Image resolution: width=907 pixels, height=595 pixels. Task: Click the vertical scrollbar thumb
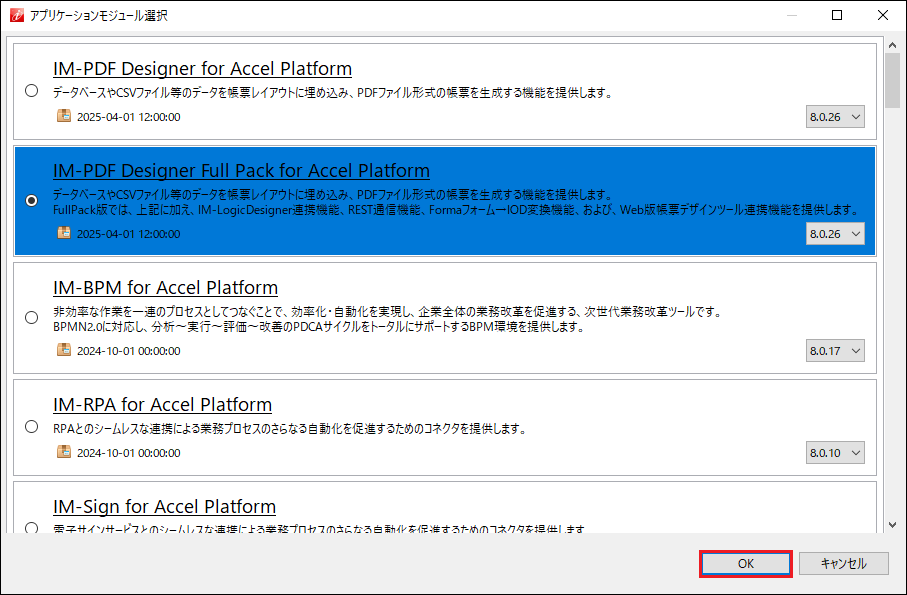[893, 80]
